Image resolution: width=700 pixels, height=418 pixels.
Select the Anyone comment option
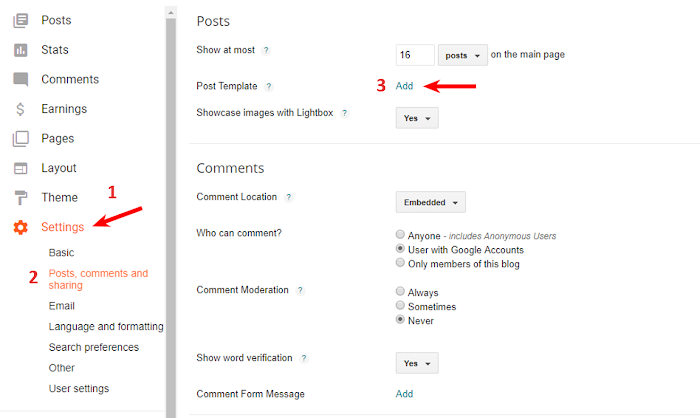(401, 236)
